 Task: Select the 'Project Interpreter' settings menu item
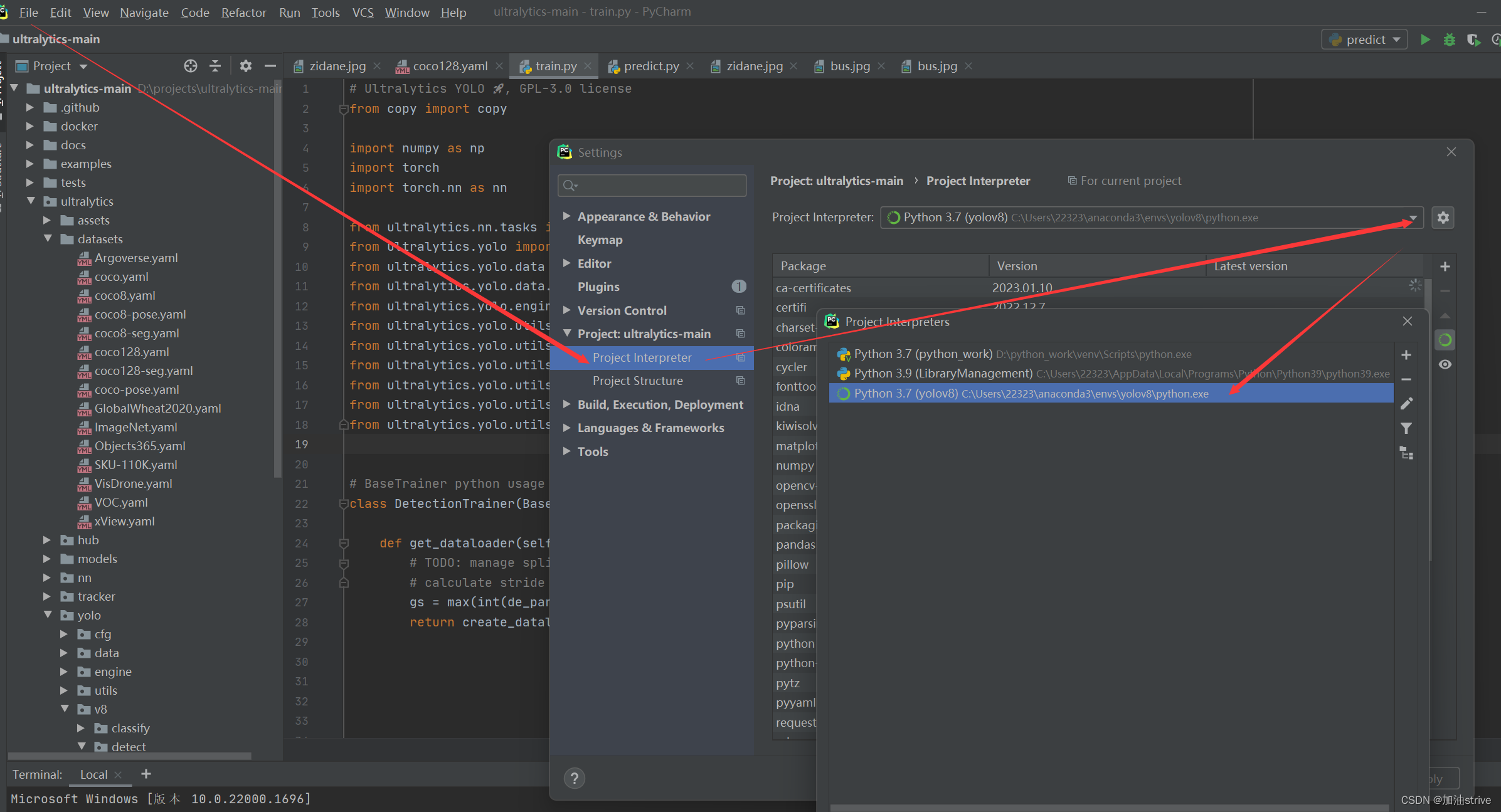click(641, 357)
